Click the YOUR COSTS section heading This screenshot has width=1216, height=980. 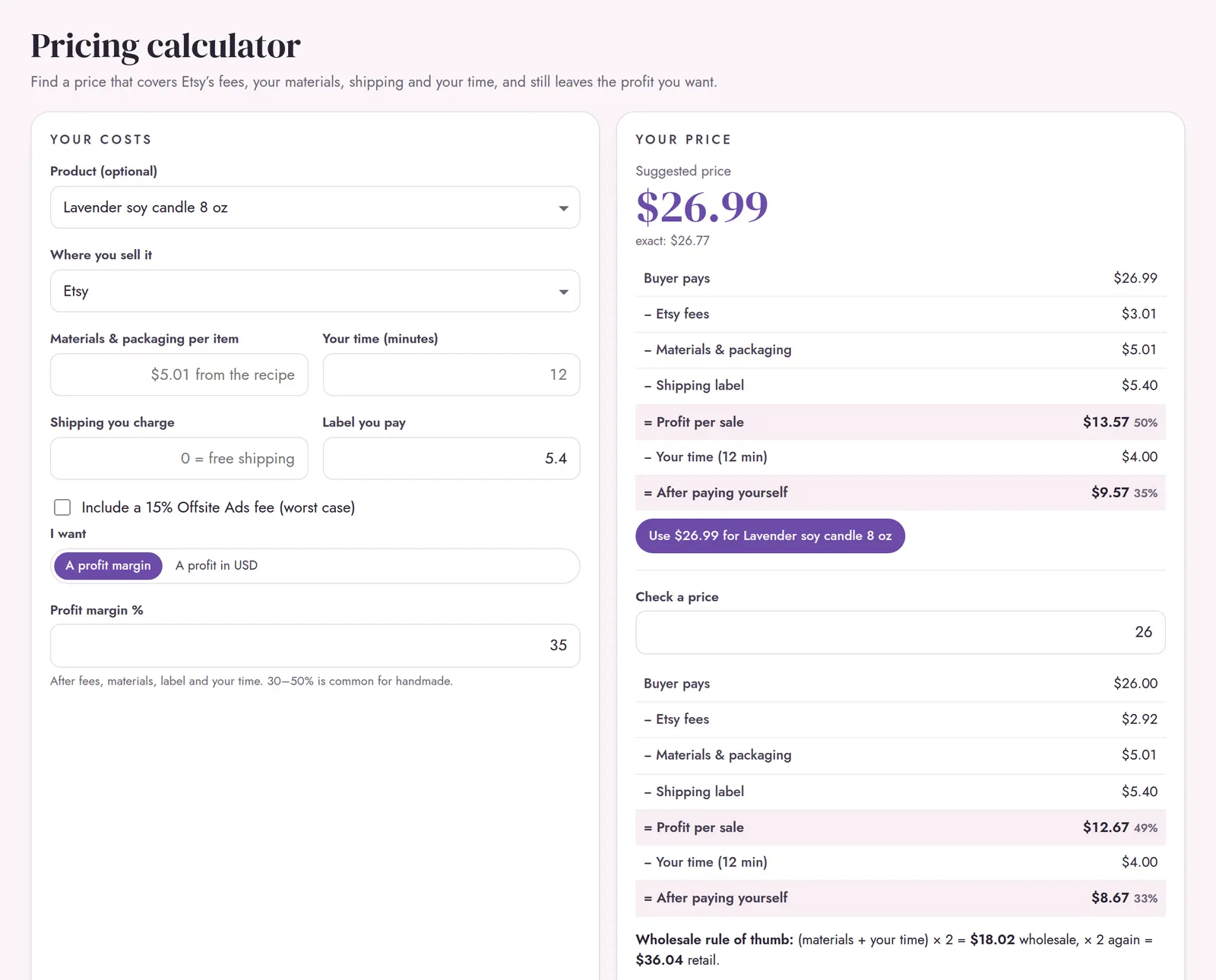click(101, 140)
